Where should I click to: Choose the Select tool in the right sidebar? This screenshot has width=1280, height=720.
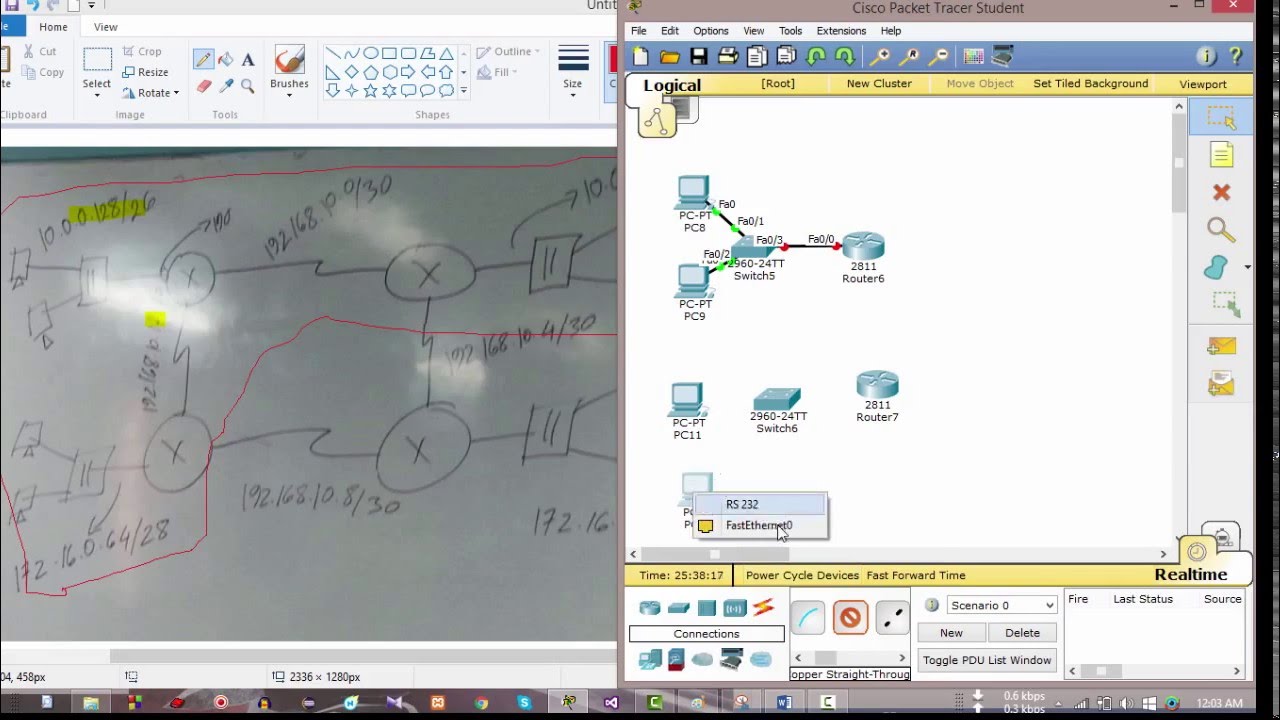point(1221,118)
